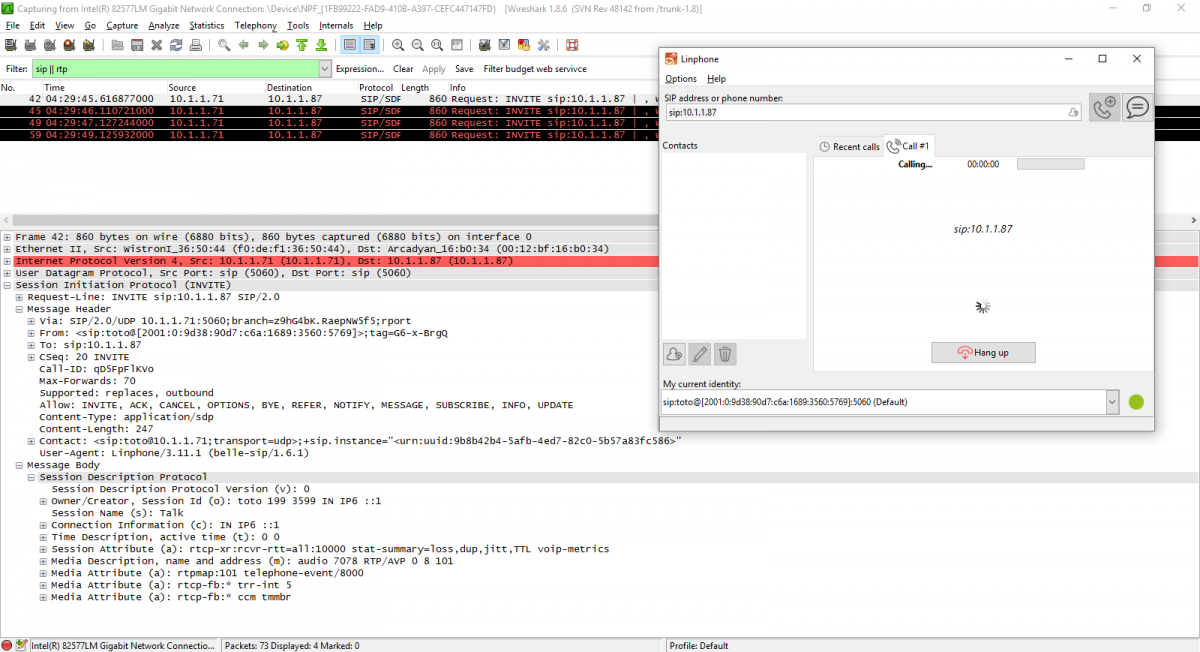This screenshot has width=1200, height=652.
Task: Go back in packet history
Action: [243, 45]
